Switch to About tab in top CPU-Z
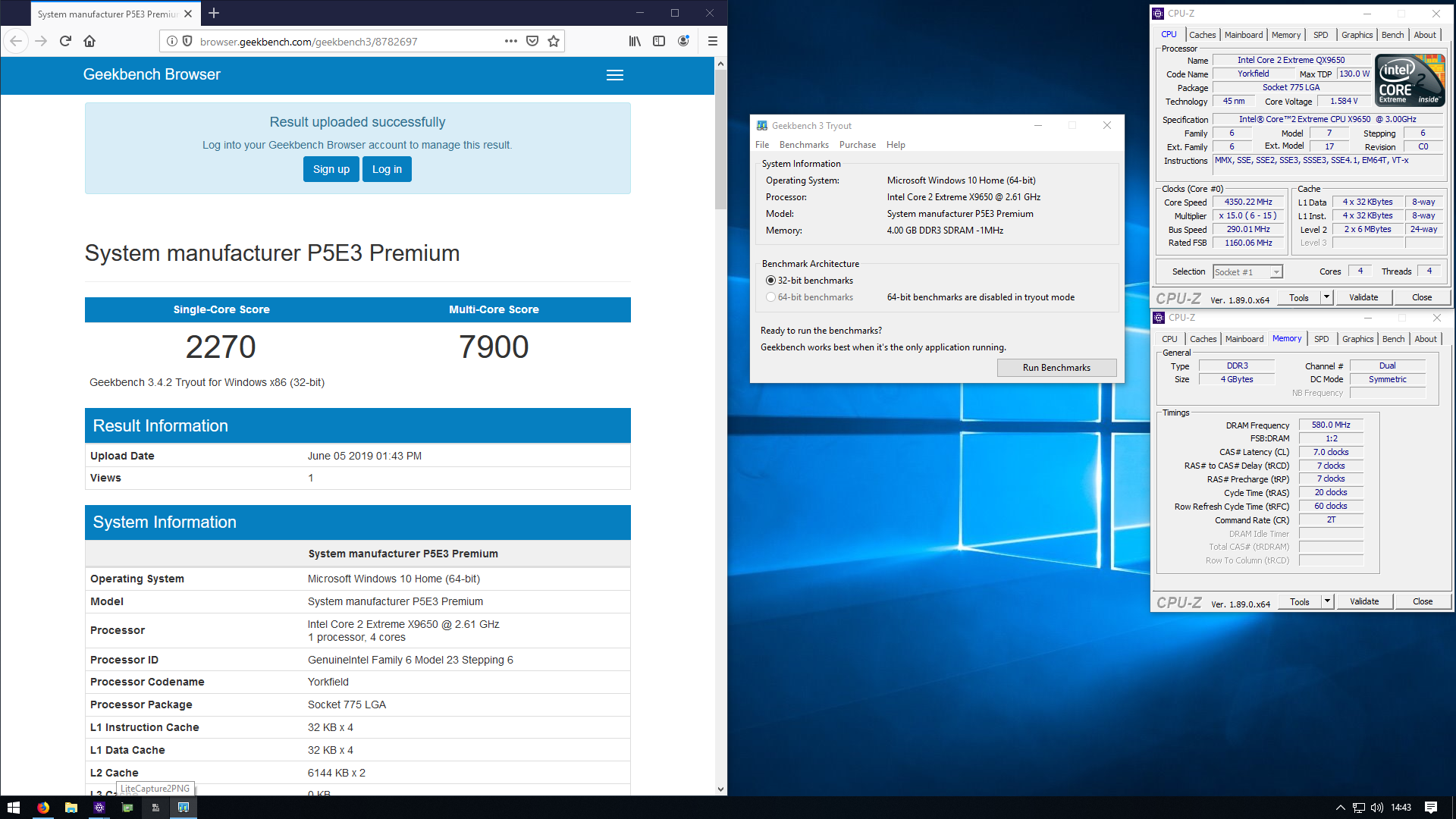1456x819 pixels. tap(1425, 35)
